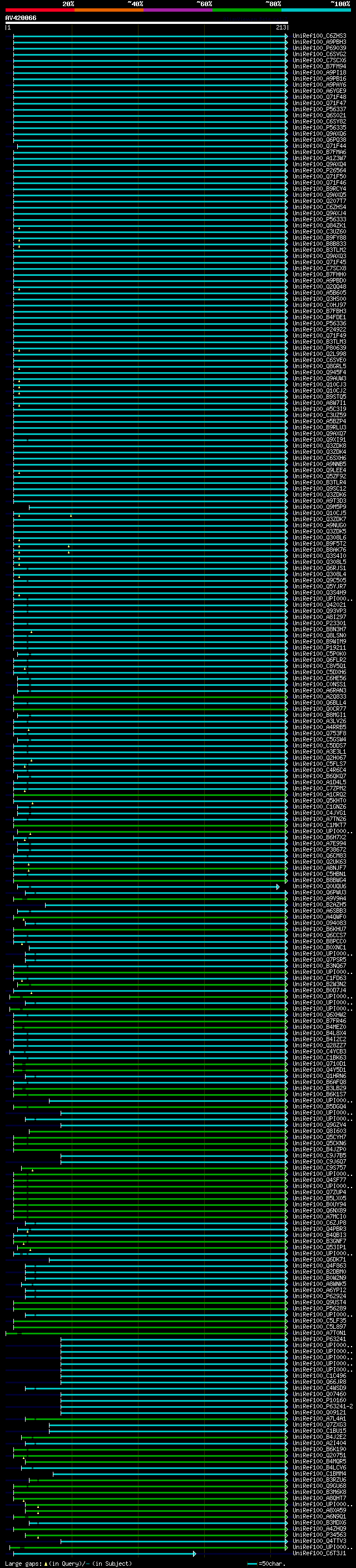Image resolution: width=356 pixels, height=1568 pixels.
Task: Click the UniRef100_P56335 label
Action: (319, 128)
